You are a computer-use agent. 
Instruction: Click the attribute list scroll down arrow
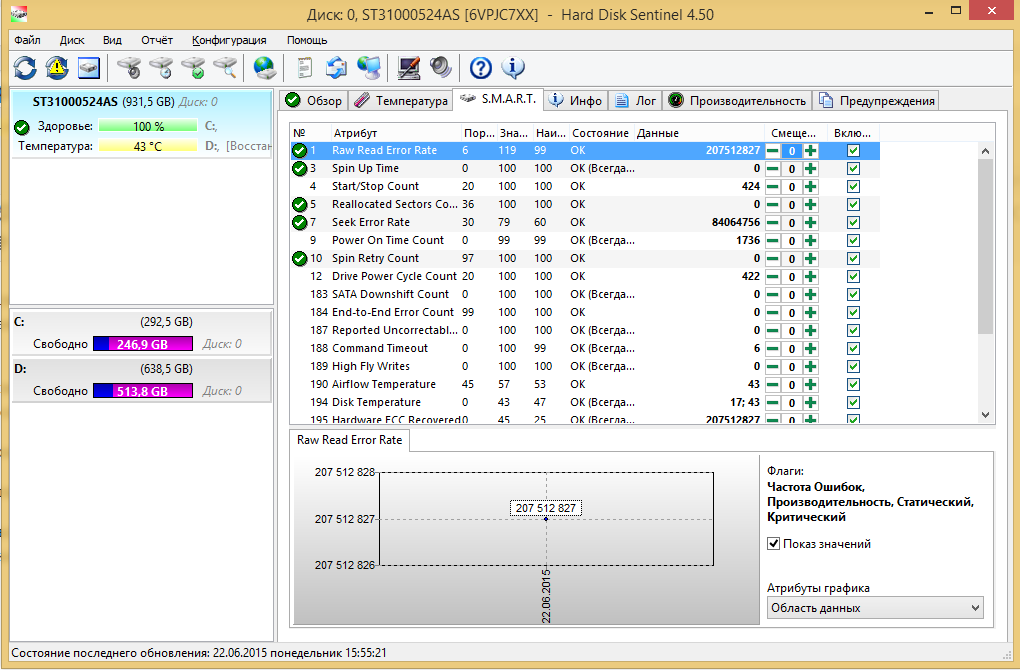(x=985, y=414)
